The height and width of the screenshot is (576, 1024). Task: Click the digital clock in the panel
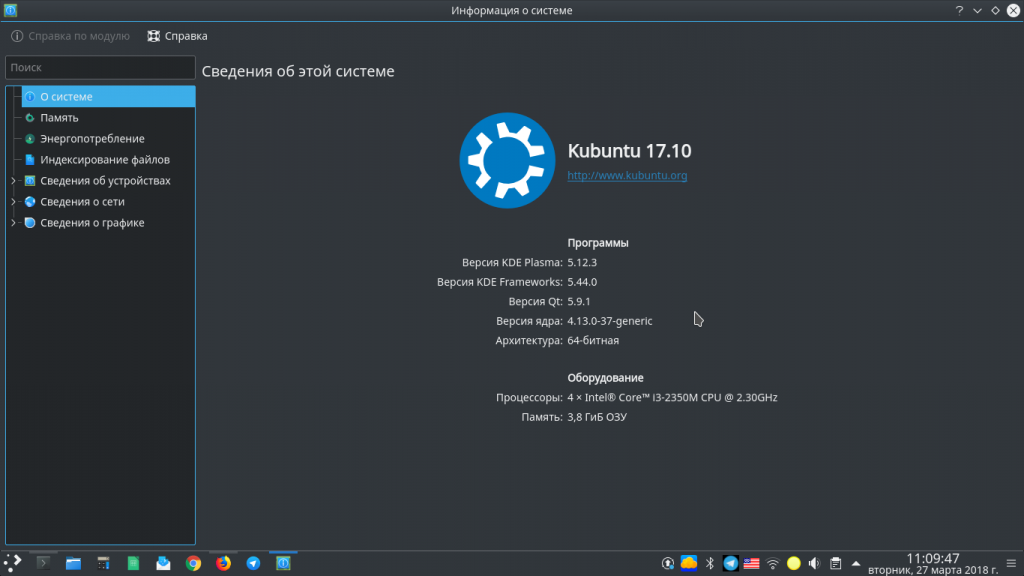point(933,564)
